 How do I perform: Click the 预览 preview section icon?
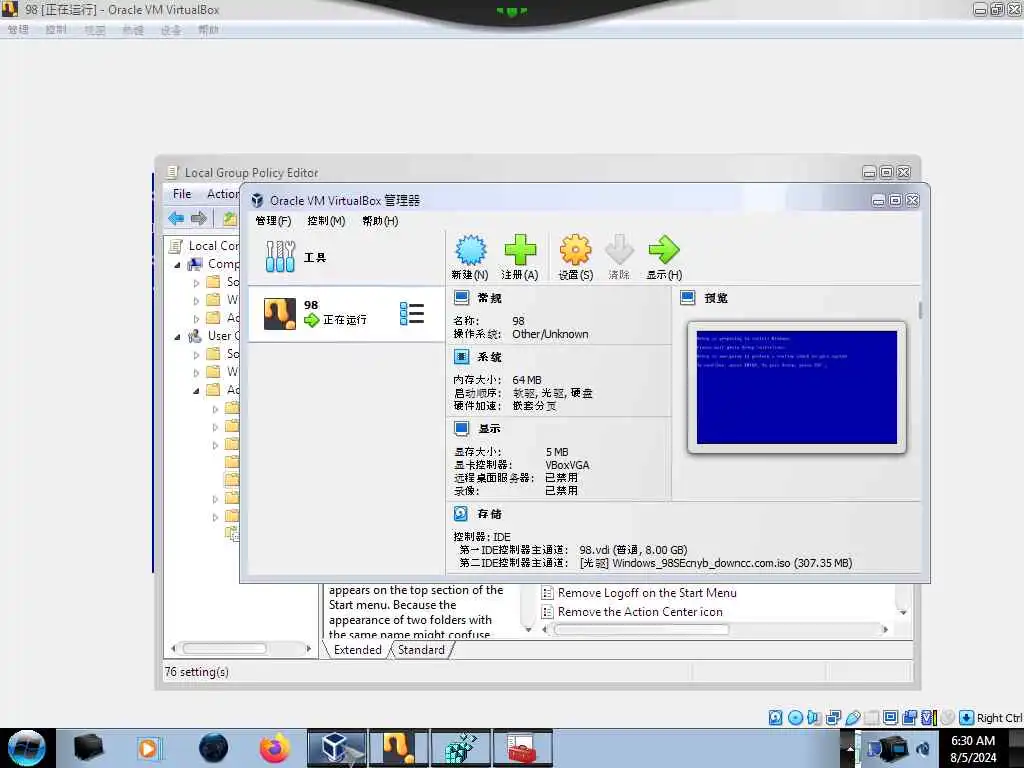[x=688, y=298]
